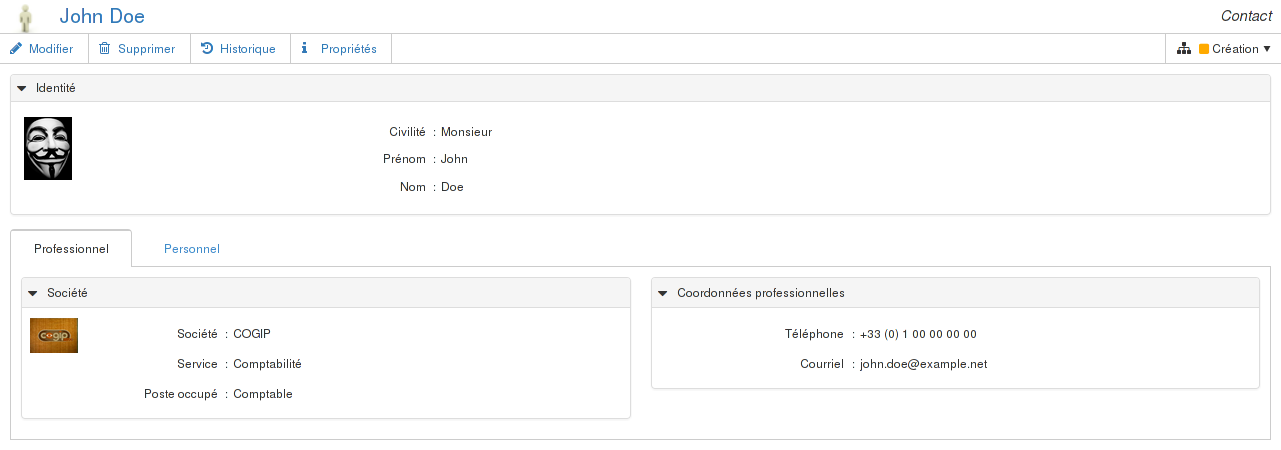
Task: Open the COGIP company logo thumbnail
Action: click(54, 336)
